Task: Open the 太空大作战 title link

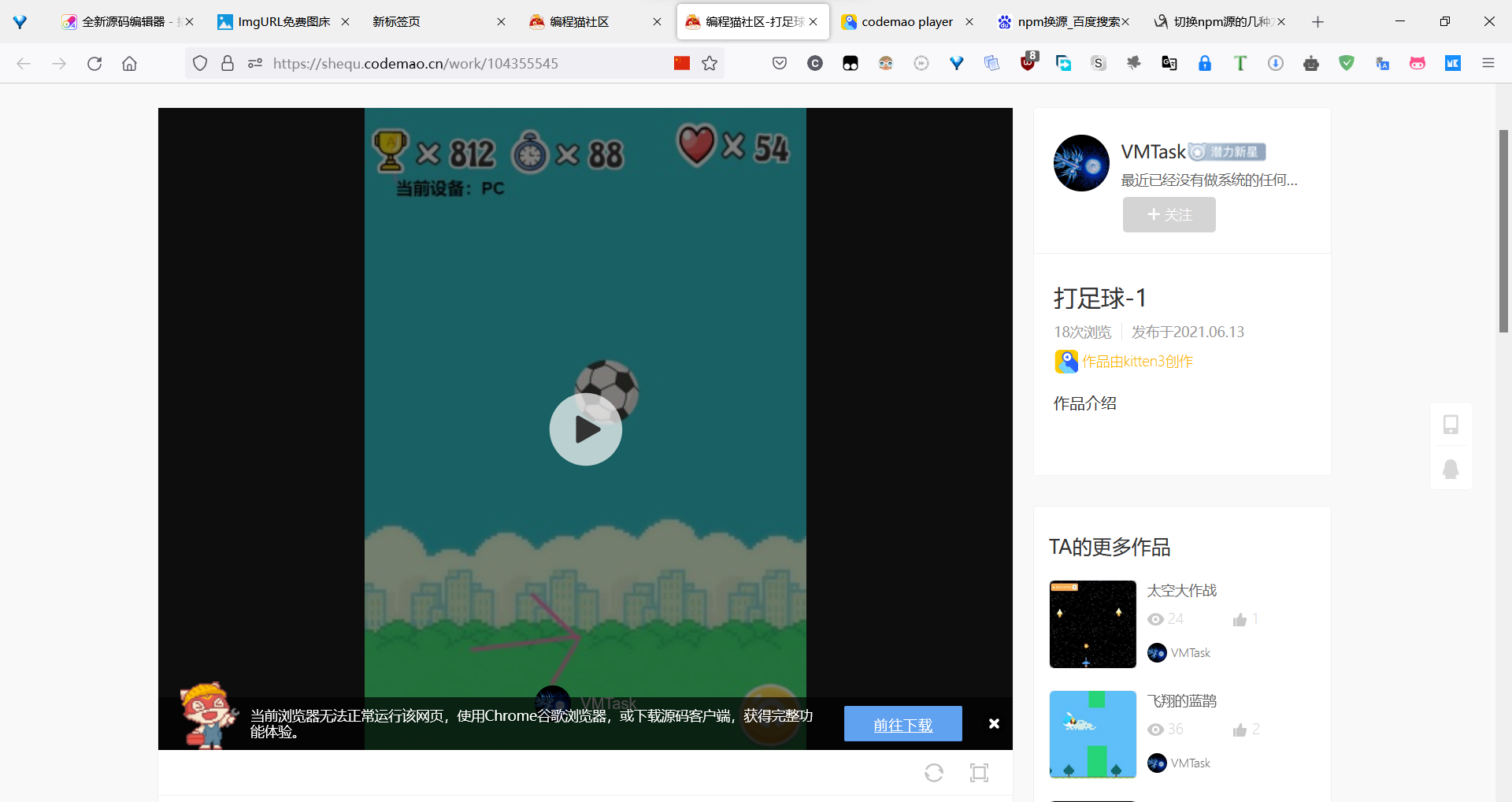Action: click(1182, 591)
